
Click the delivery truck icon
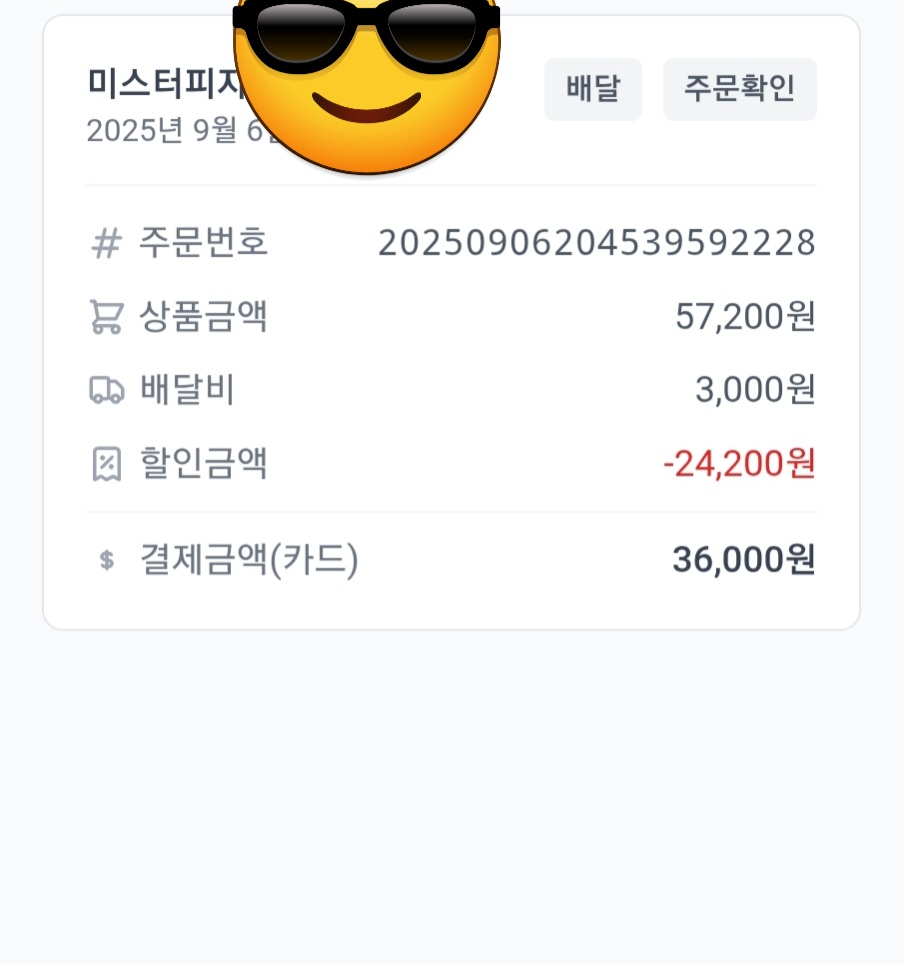[106, 390]
